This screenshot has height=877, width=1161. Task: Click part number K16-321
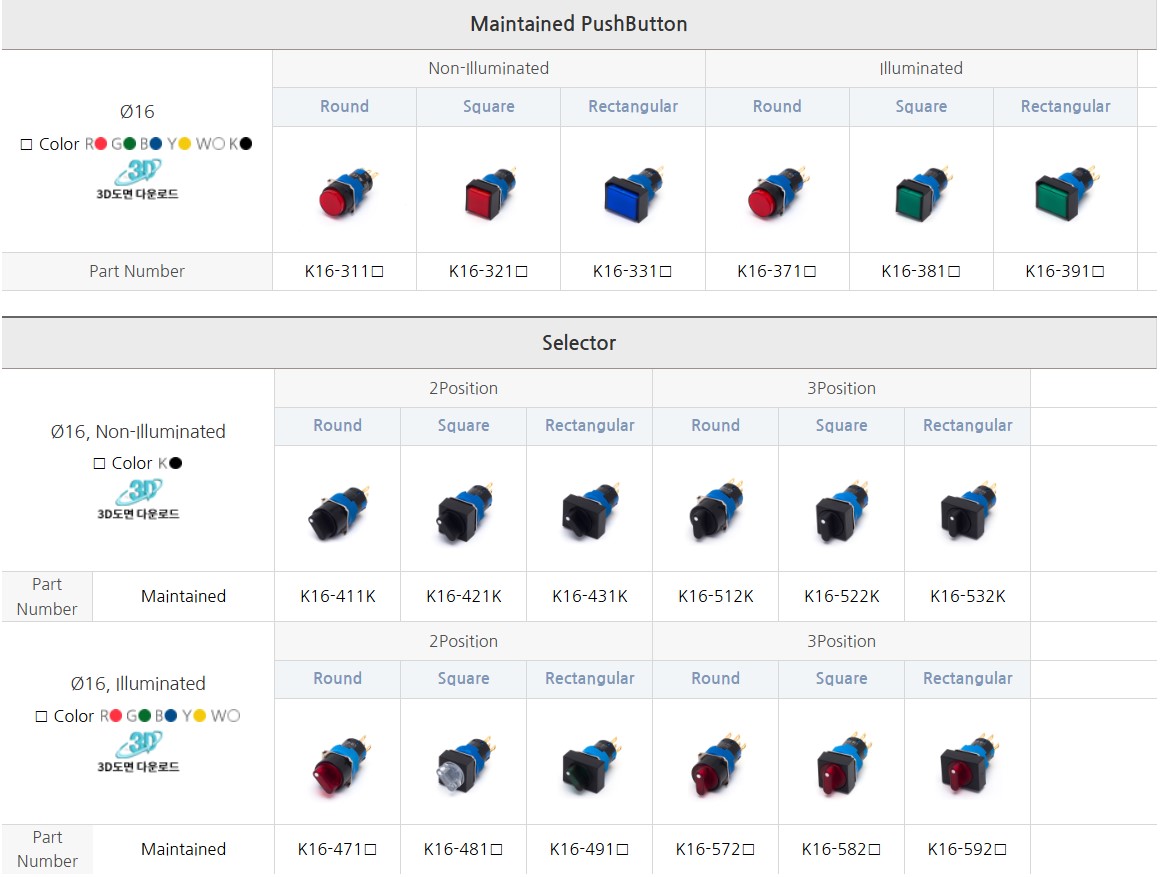tap(488, 271)
